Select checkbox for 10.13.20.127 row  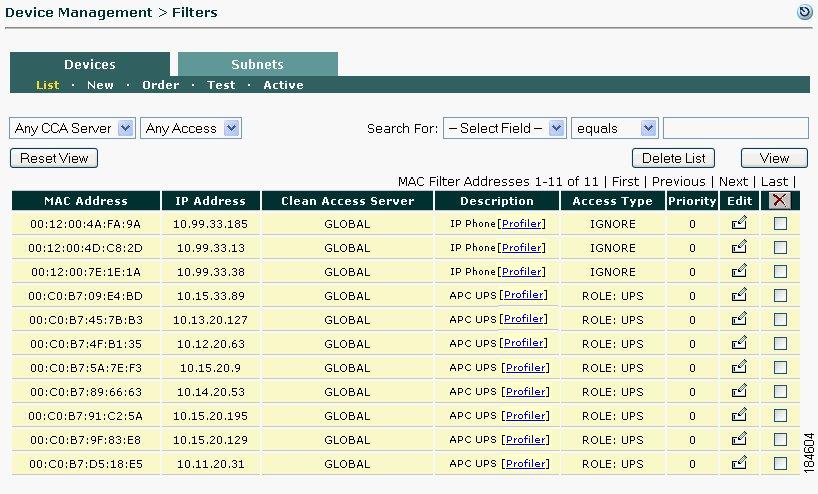click(x=780, y=320)
